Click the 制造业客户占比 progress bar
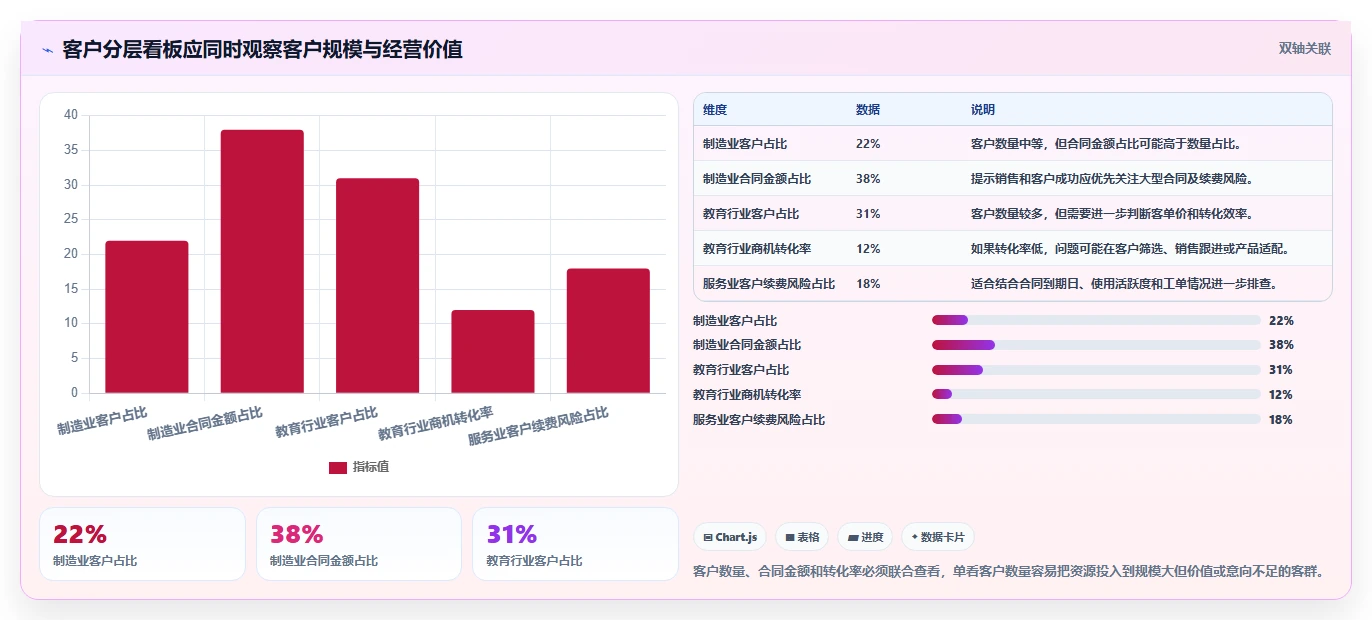 coord(1096,320)
